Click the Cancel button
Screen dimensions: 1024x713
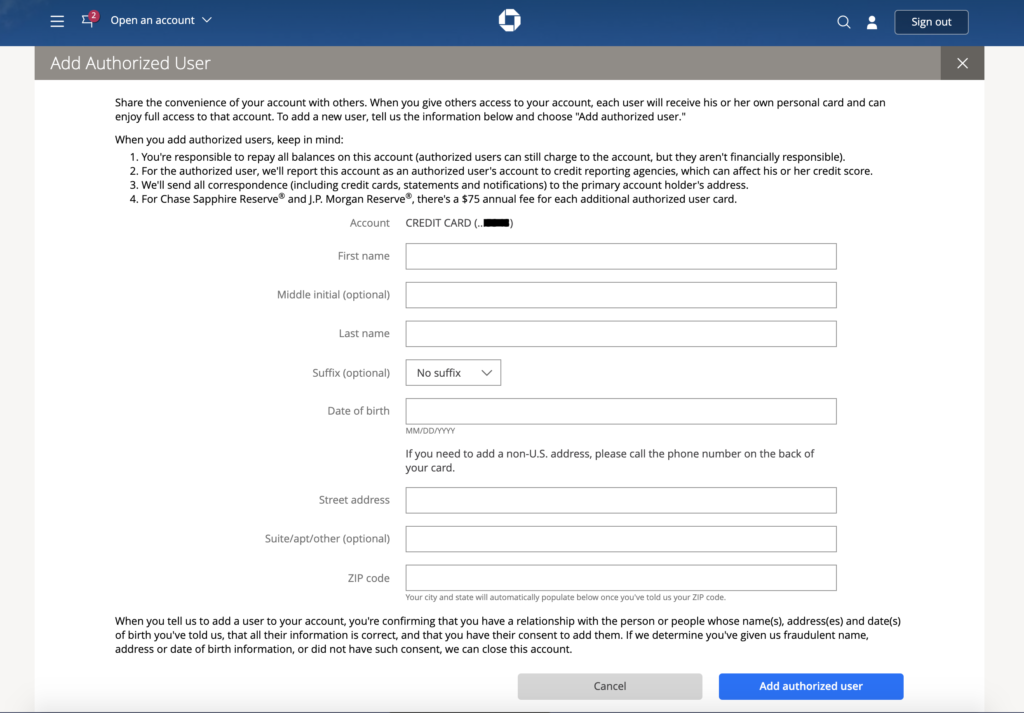pyautogui.click(x=610, y=686)
